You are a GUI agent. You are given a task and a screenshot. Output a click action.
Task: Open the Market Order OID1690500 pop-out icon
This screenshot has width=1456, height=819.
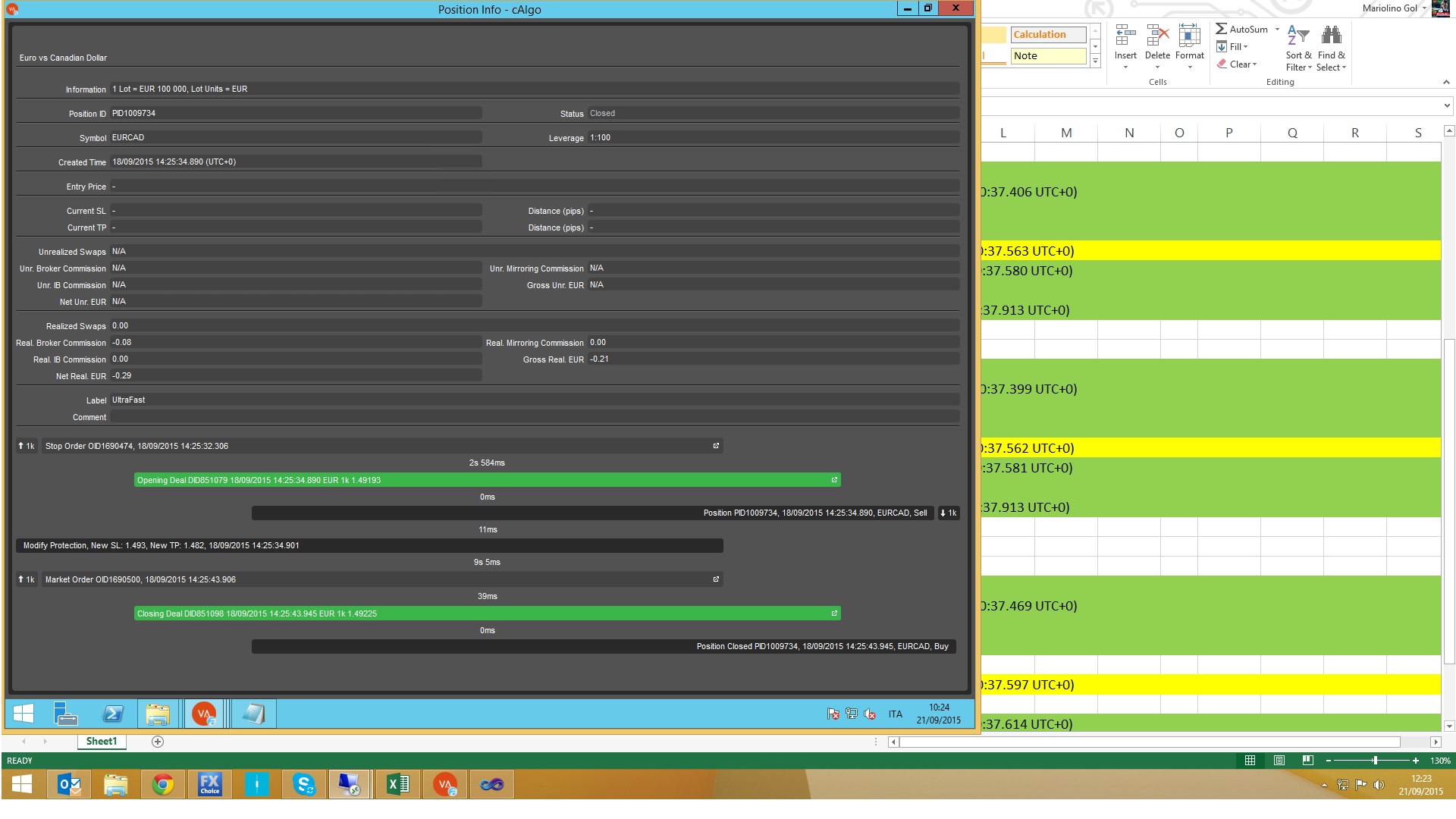click(x=716, y=579)
